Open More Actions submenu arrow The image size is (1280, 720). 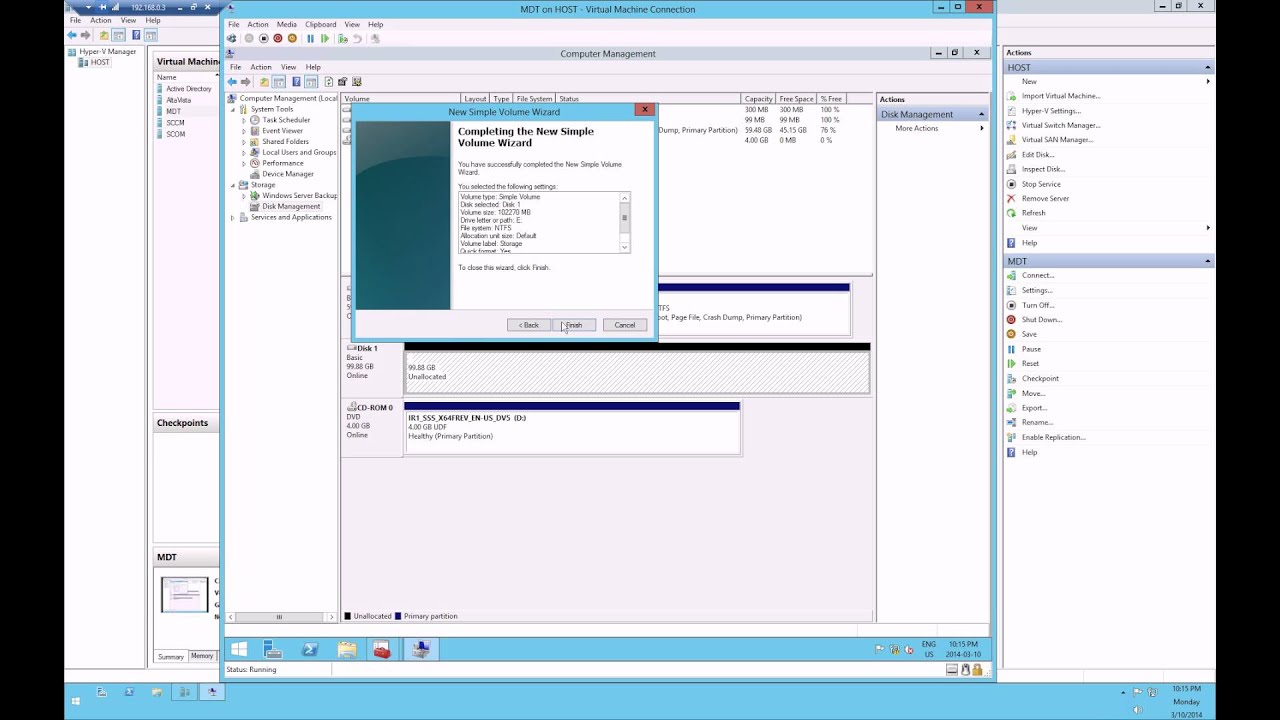coord(981,128)
